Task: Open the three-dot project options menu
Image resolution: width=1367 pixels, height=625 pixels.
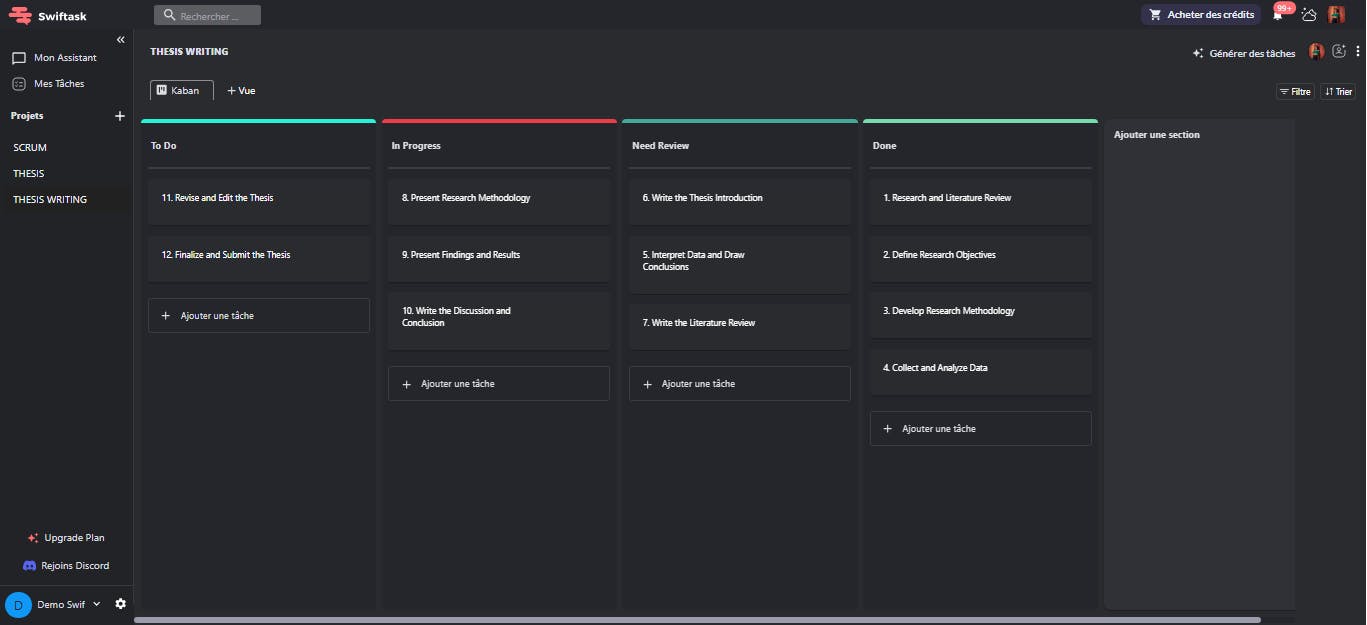Action: point(1358,52)
